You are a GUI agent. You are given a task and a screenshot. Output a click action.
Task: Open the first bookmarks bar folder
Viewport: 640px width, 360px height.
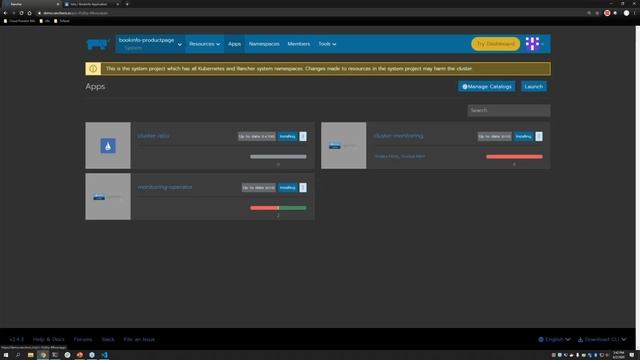click(20, 21)
